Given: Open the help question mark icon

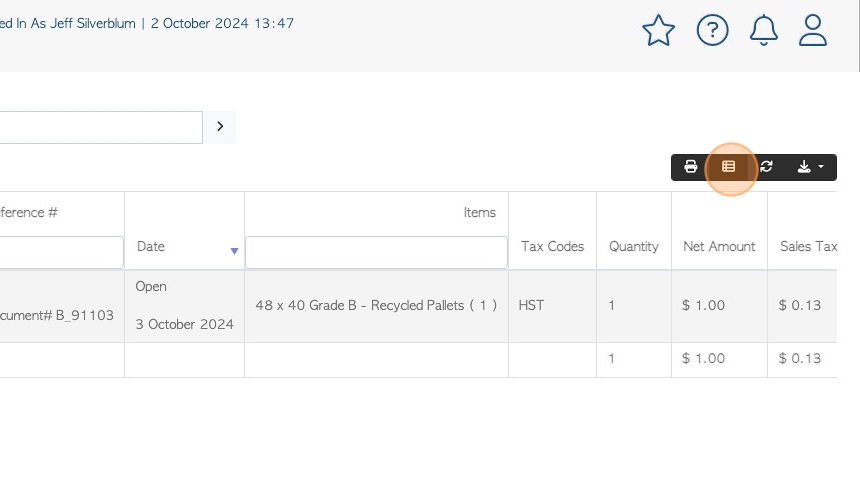Looking at the screenshot, I should point(712,30).
